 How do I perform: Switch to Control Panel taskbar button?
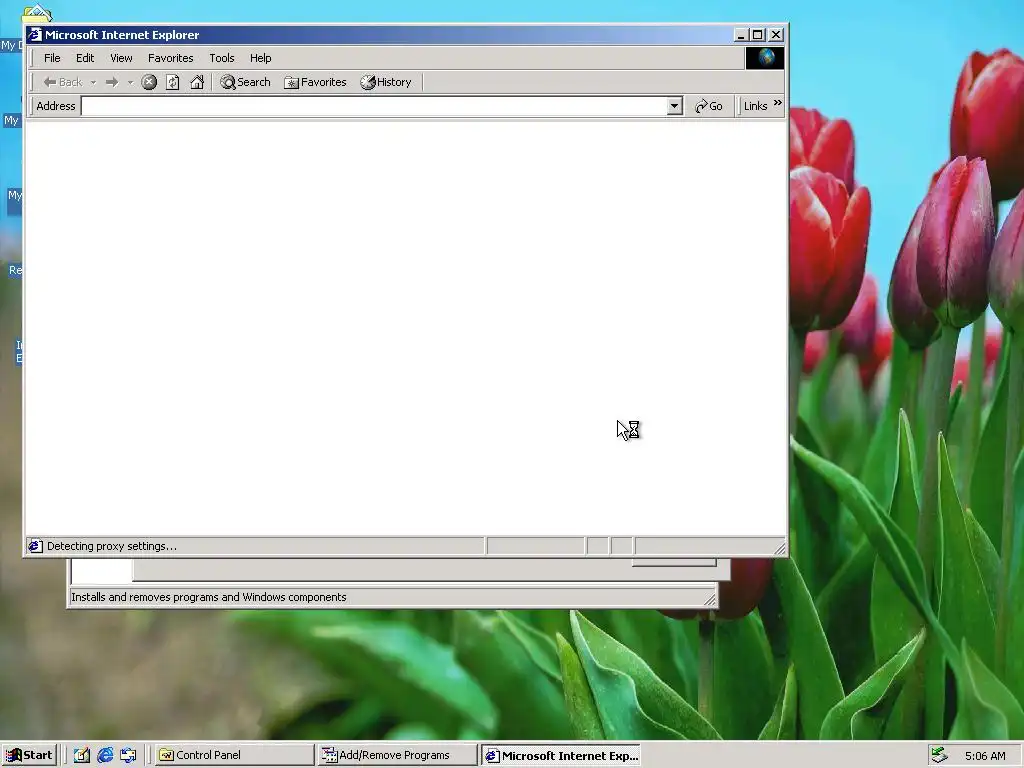[234, 755]
